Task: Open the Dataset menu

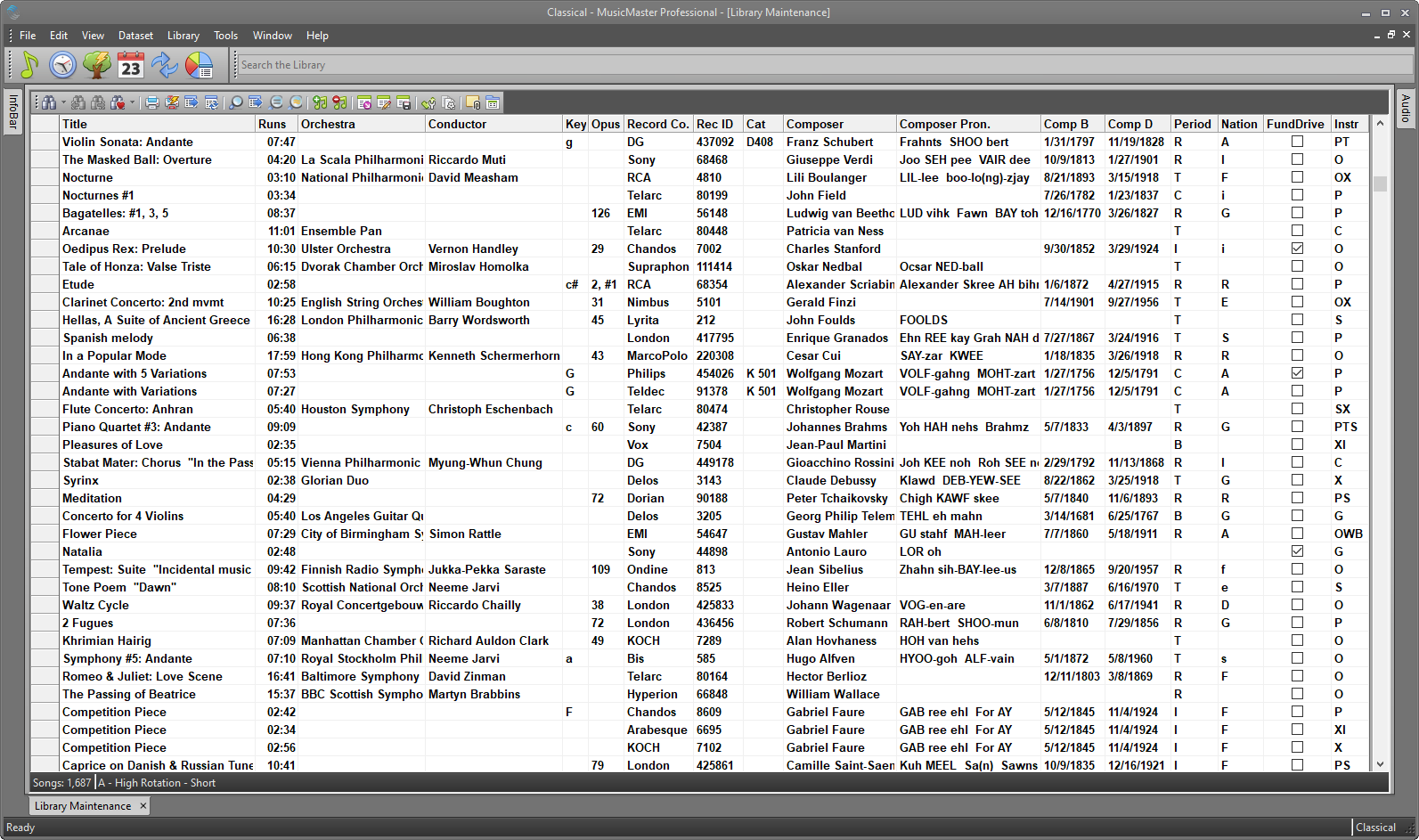Action: pos(135,36)
